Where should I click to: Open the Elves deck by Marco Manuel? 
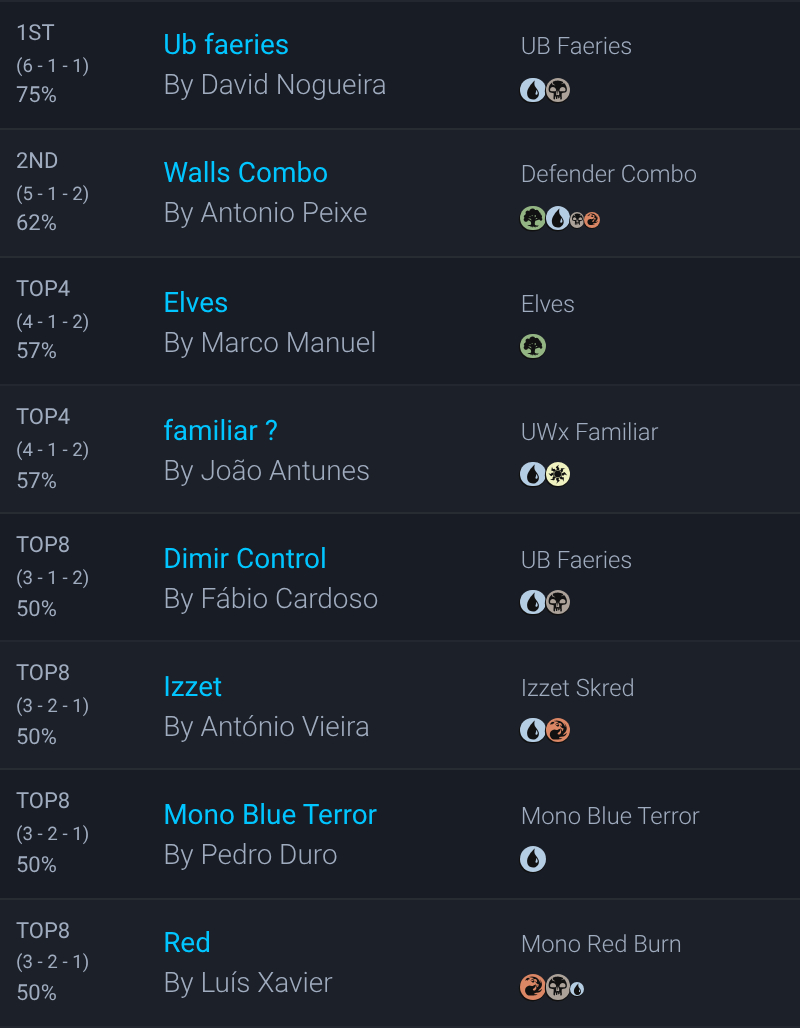196,303
